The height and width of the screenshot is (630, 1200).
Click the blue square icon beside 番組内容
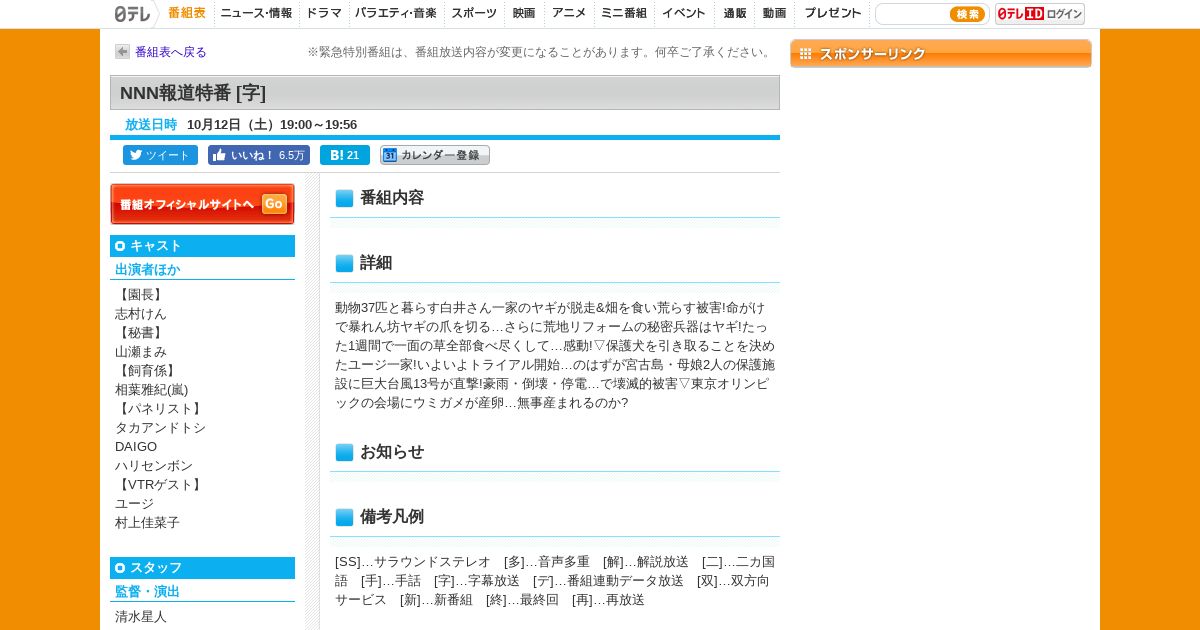(344, 198)
